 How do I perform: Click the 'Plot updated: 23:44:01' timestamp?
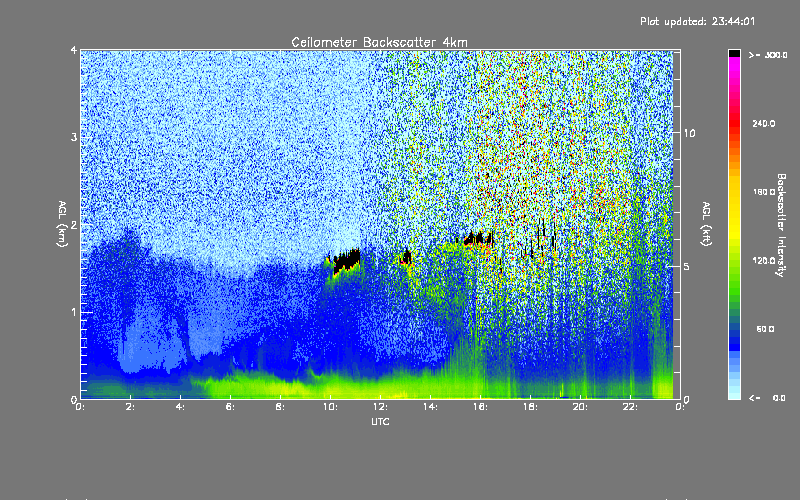pyautogui.click(x=697, y=21)
